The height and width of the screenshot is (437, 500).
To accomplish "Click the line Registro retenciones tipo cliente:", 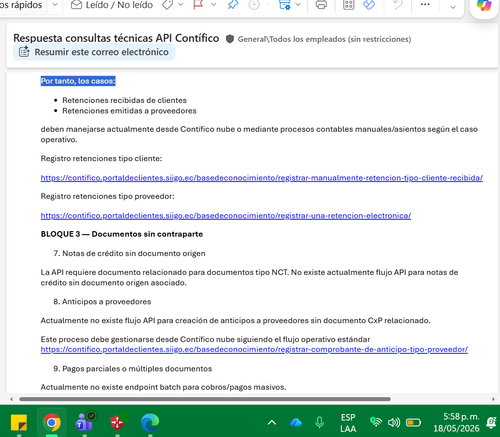I will [x=101, y=159].
